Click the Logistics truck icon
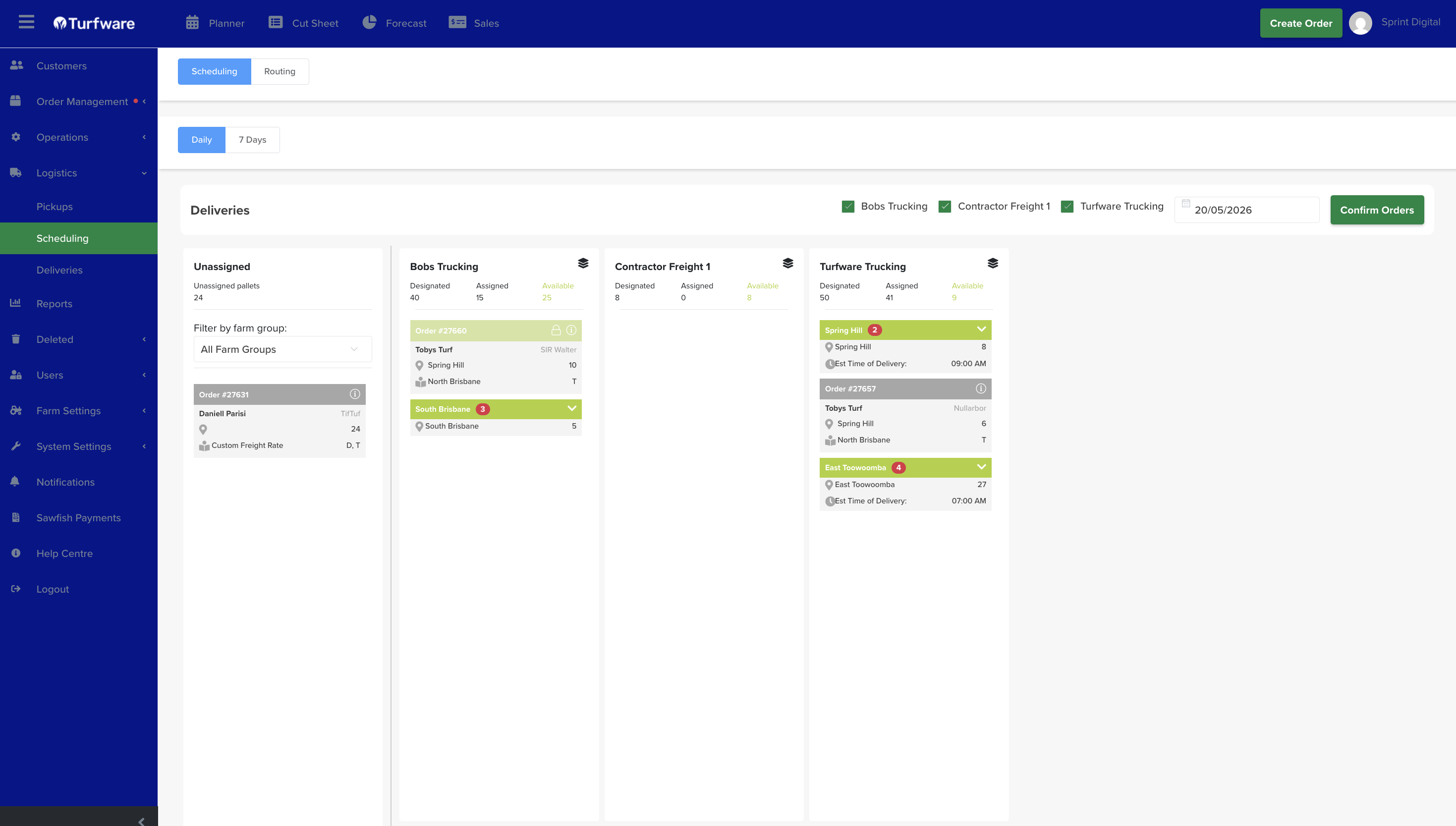Viewport: 1456px width, 826px height. [16, 172]
